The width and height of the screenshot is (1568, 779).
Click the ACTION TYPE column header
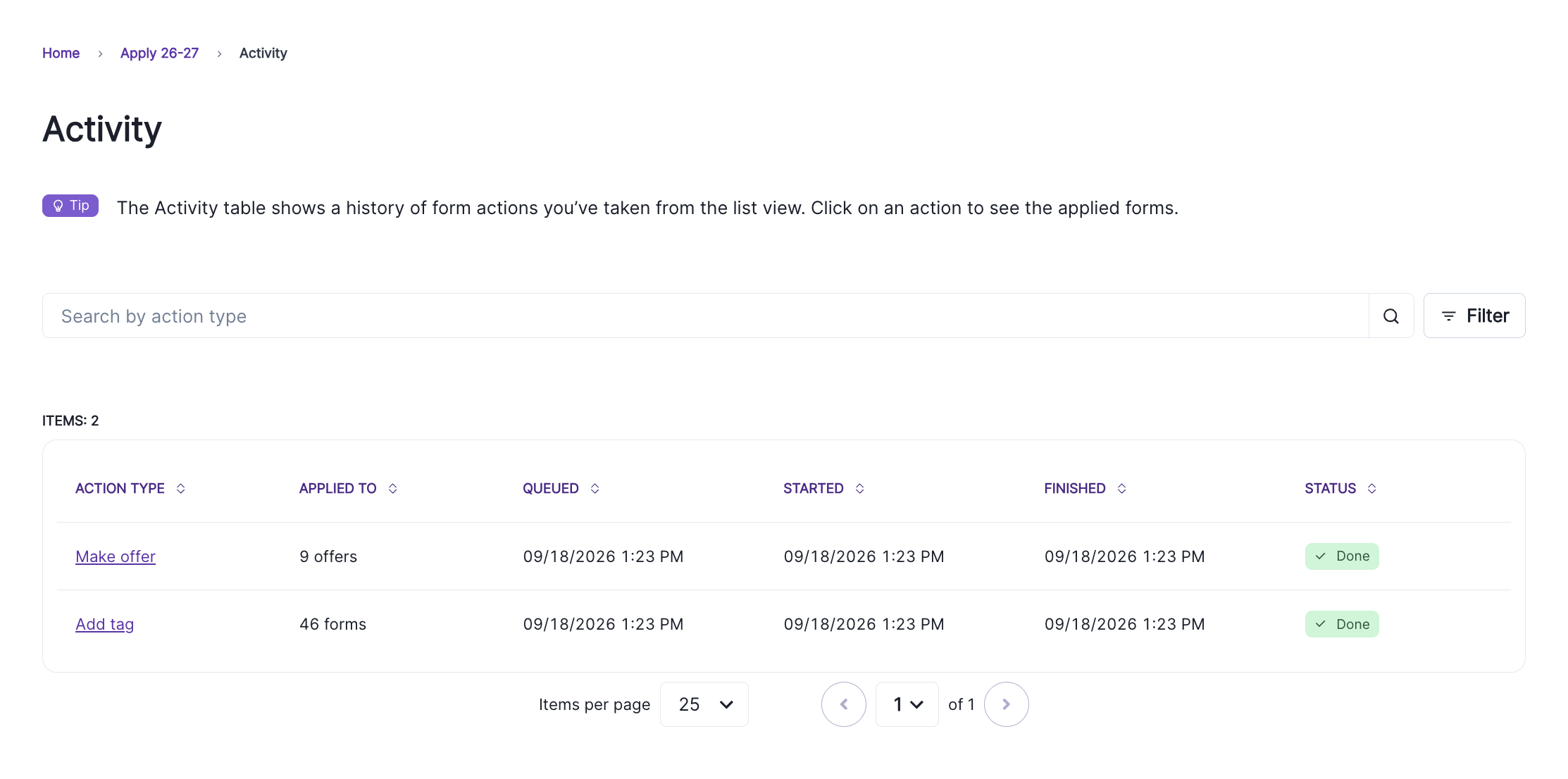120,489
